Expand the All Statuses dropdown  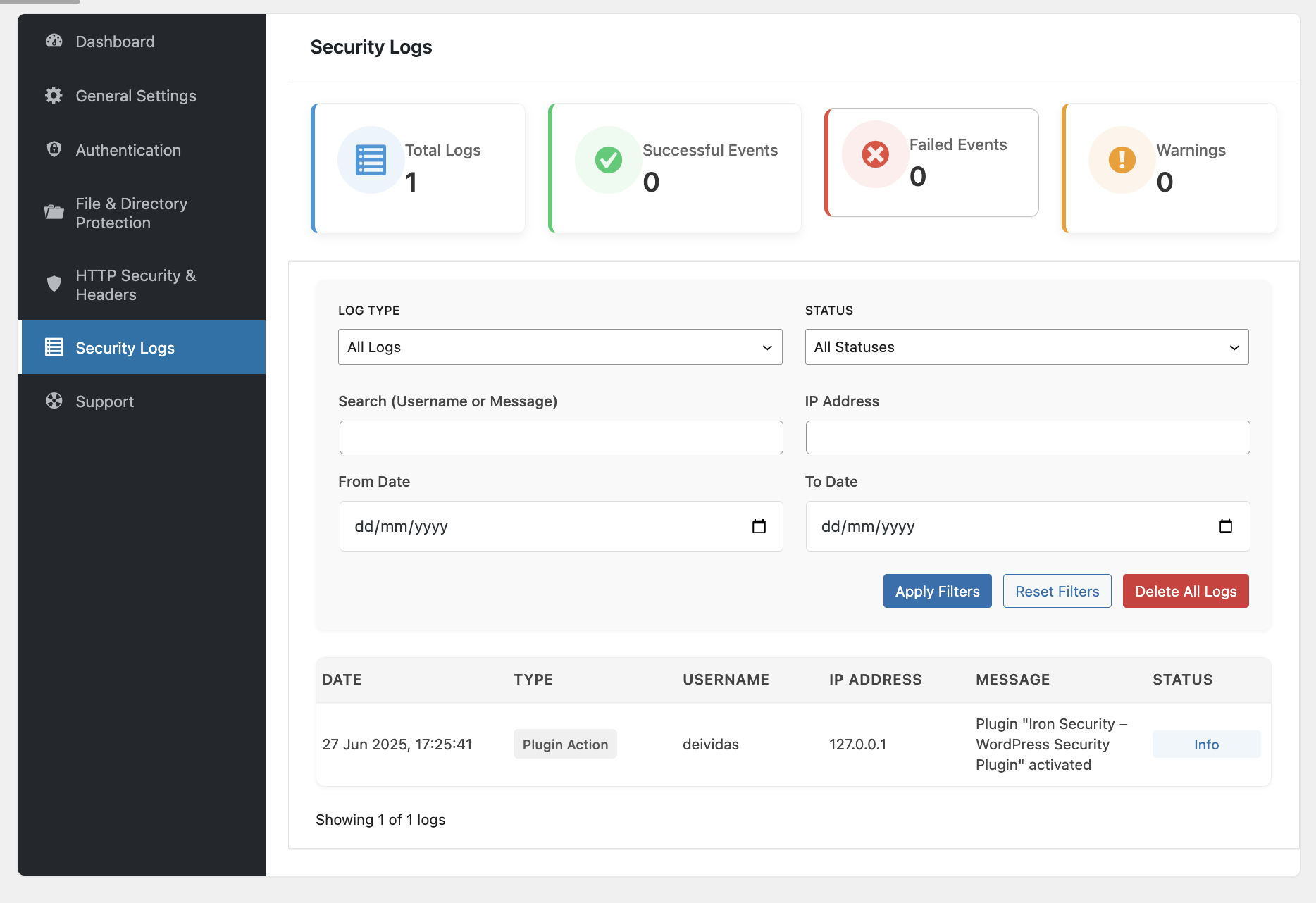[1026, 347]
